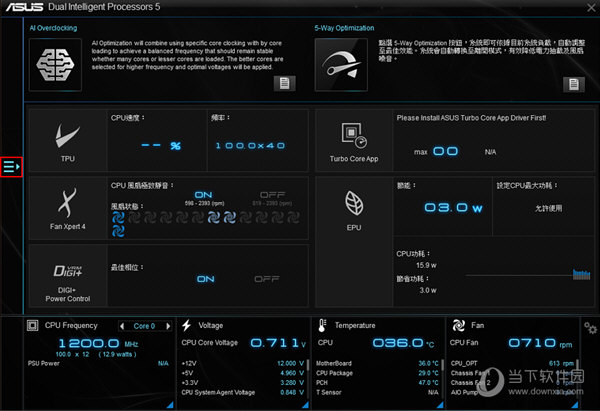
Task: Click CPU System Agent Voltage row
Action: pyautogui.click(x=243, y=392)
